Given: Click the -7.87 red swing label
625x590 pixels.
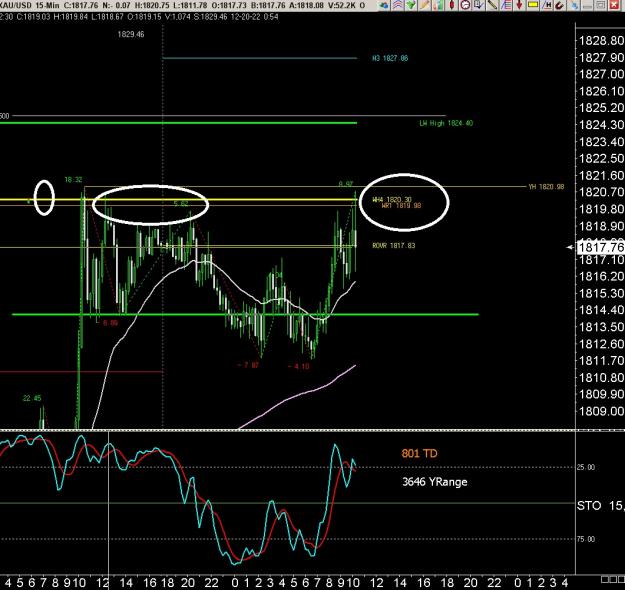Looking at the screenshot, I should pos(248,365).
